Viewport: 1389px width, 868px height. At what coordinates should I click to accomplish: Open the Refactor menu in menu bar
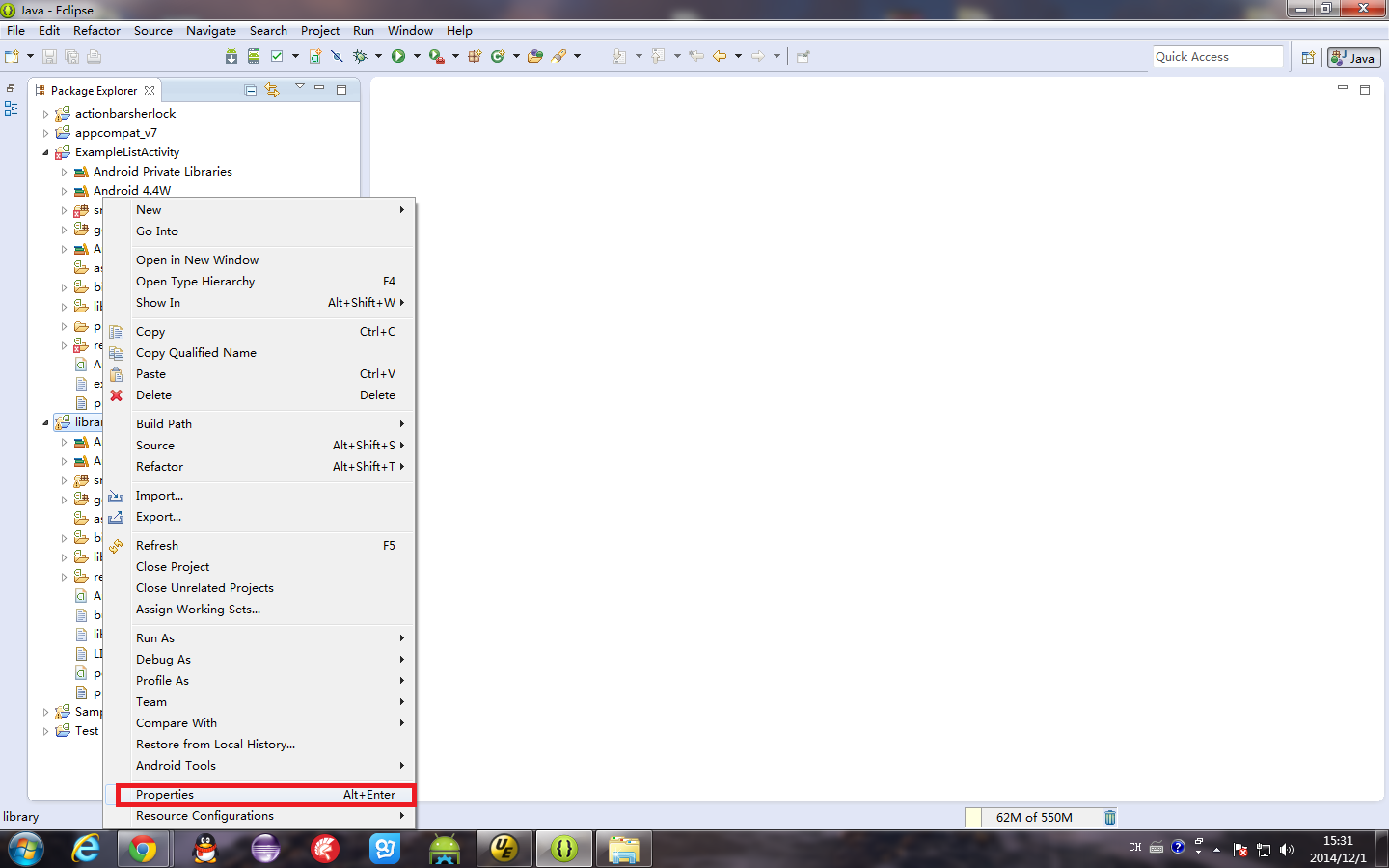coord(96,31)
